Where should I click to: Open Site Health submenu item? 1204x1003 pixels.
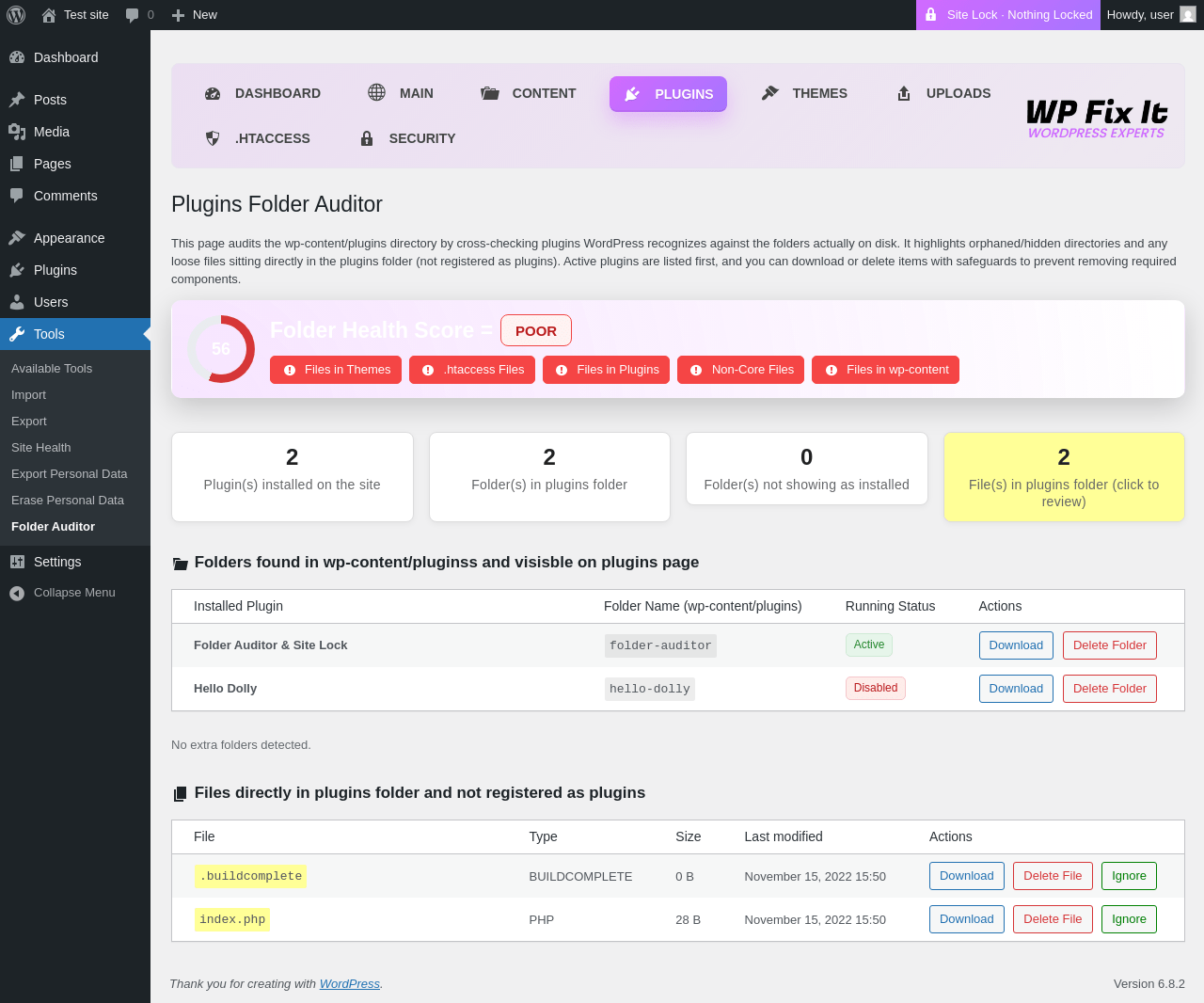click(41, 448)
